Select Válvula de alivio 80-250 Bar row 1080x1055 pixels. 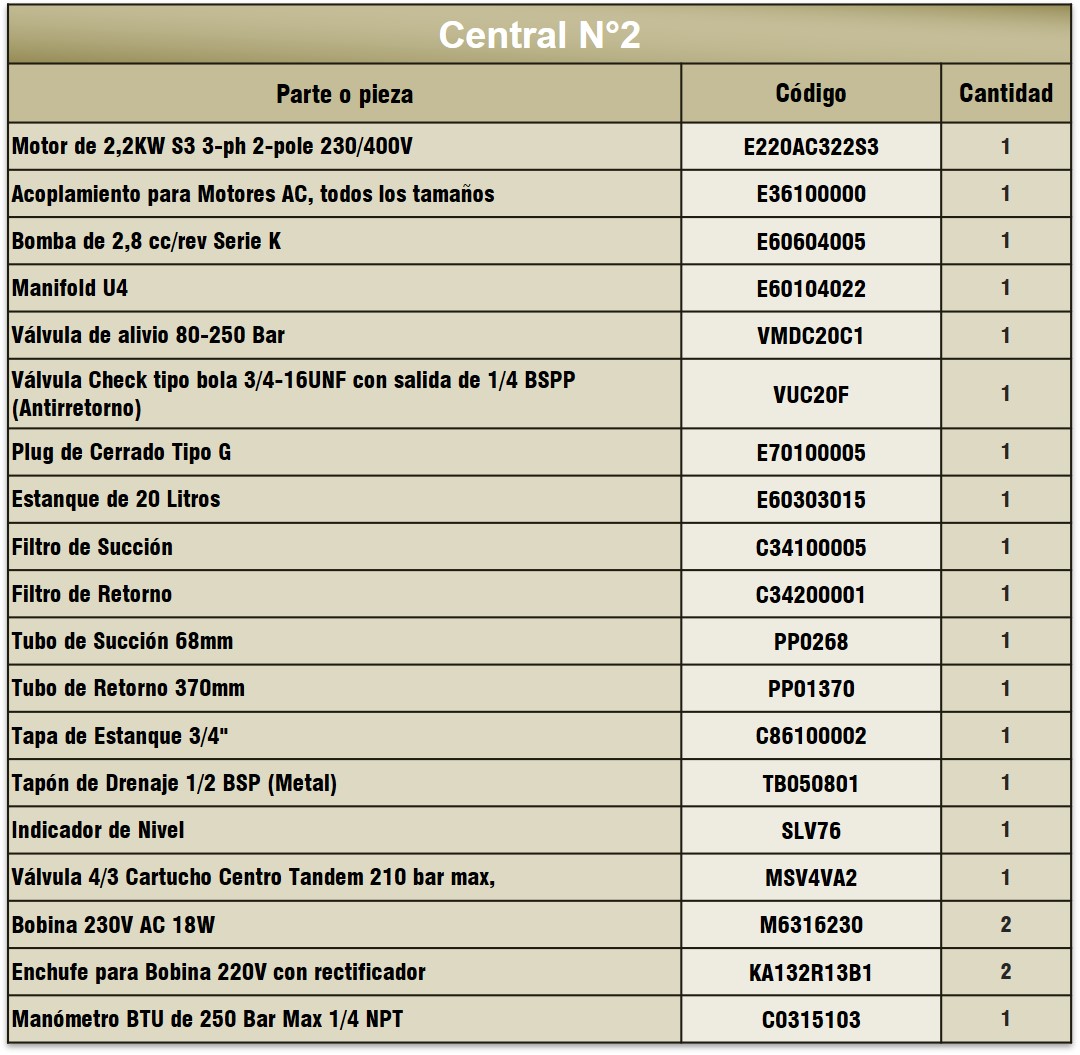click(x=539, y=335)
